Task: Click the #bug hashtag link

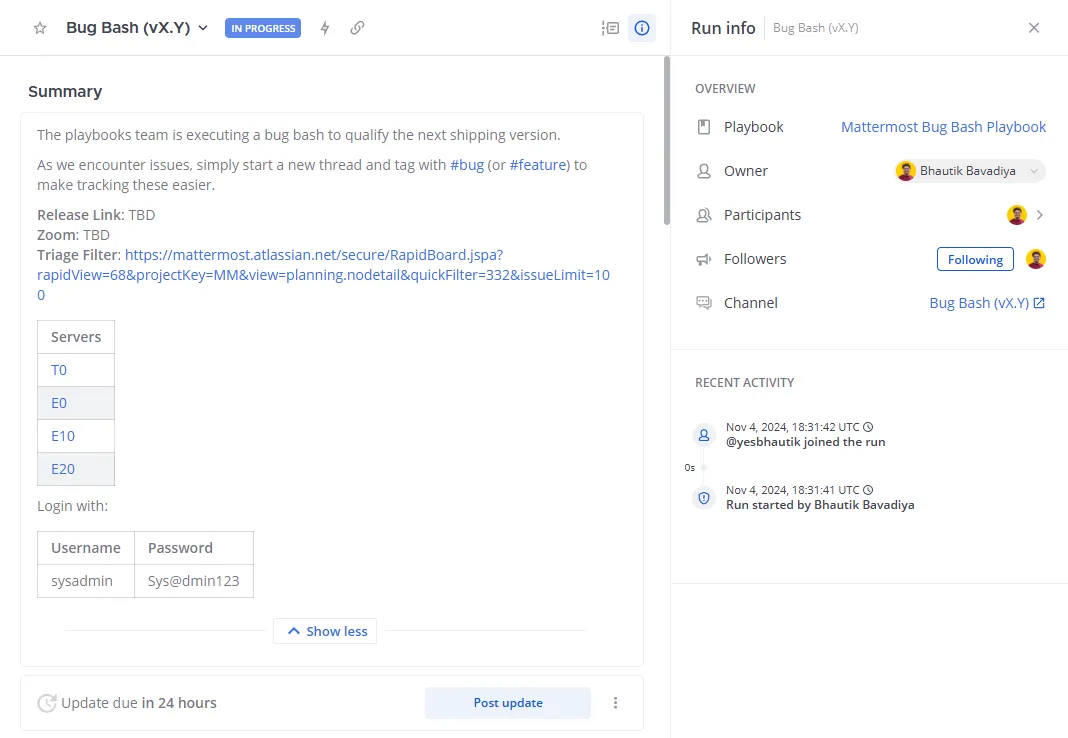Action: tap(467, 165)
